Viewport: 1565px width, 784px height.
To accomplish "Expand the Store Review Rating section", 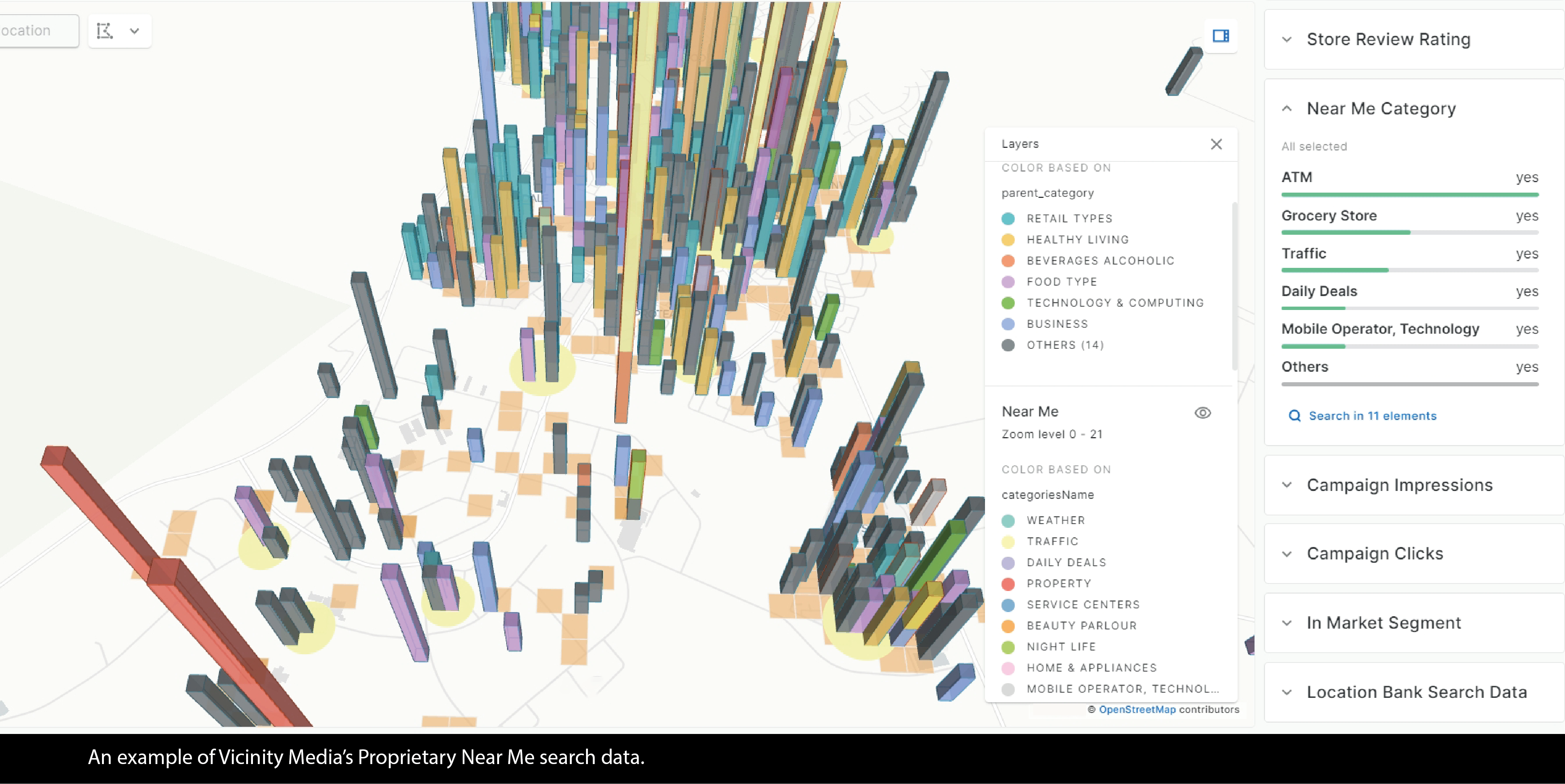I will point(1287,40).
